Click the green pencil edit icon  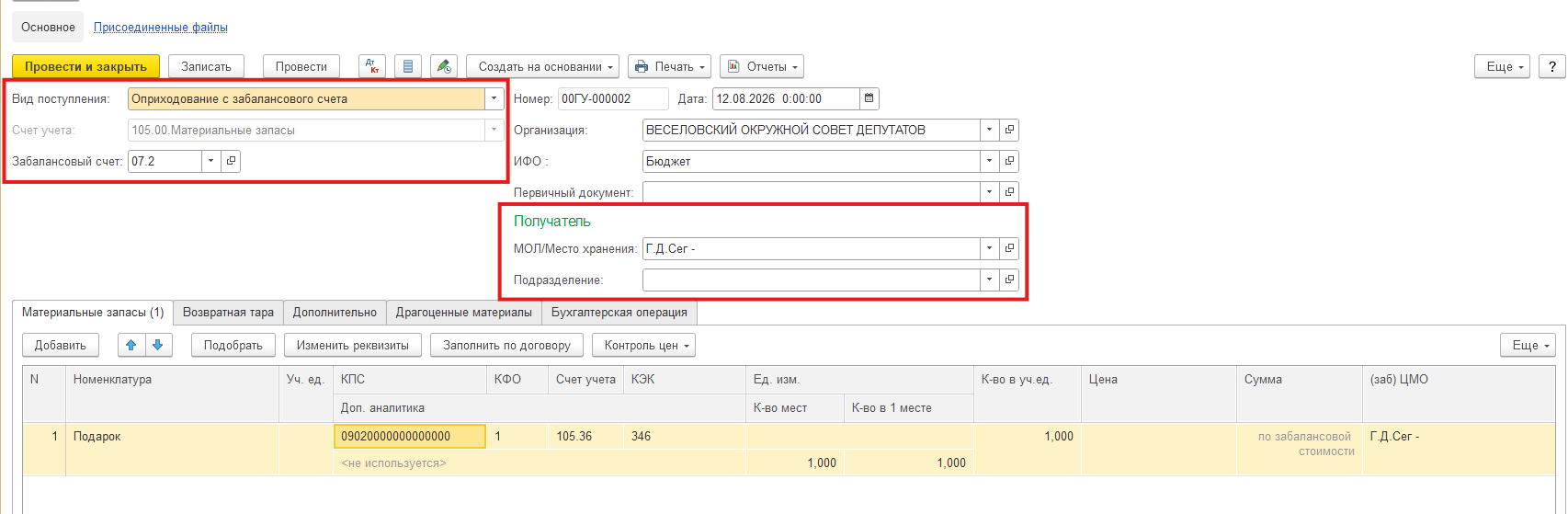click(444, 66)
